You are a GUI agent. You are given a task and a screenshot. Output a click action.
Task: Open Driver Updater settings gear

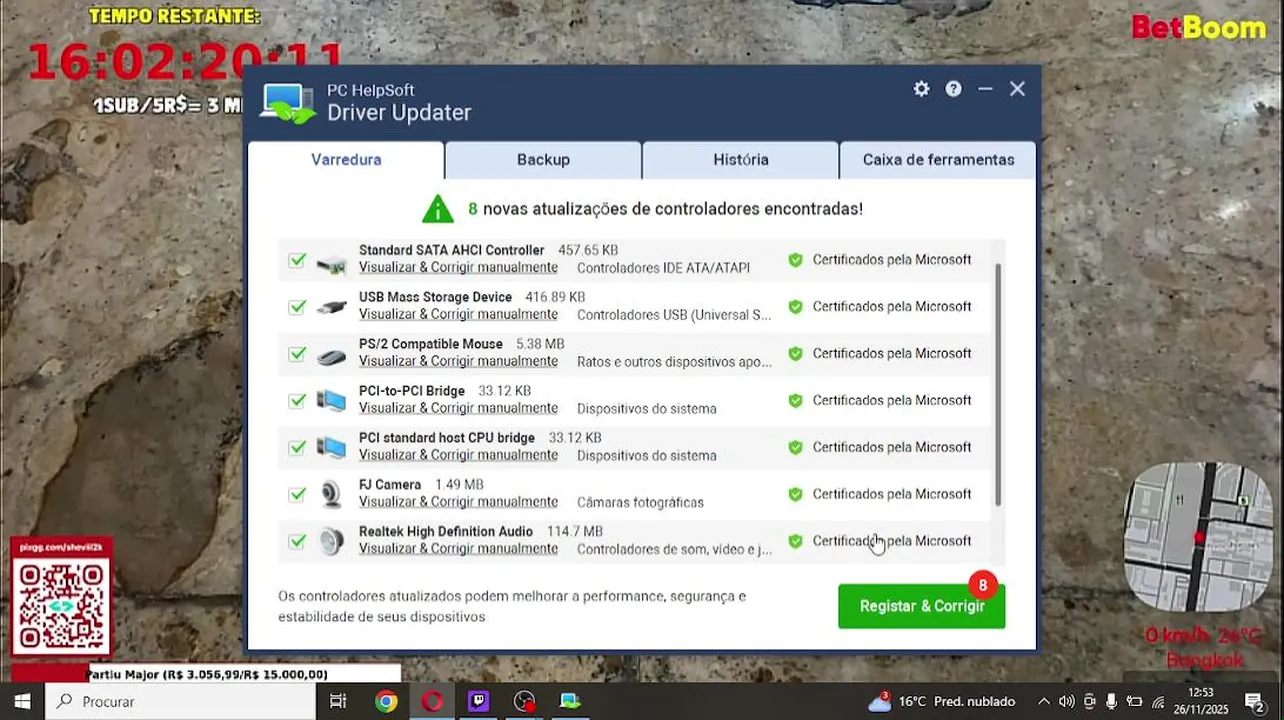tap(921, 89)
